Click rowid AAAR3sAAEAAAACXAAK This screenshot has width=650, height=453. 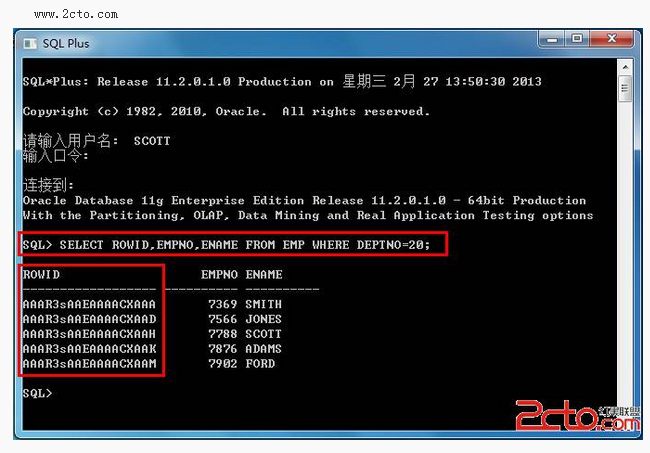coord(90,349)
